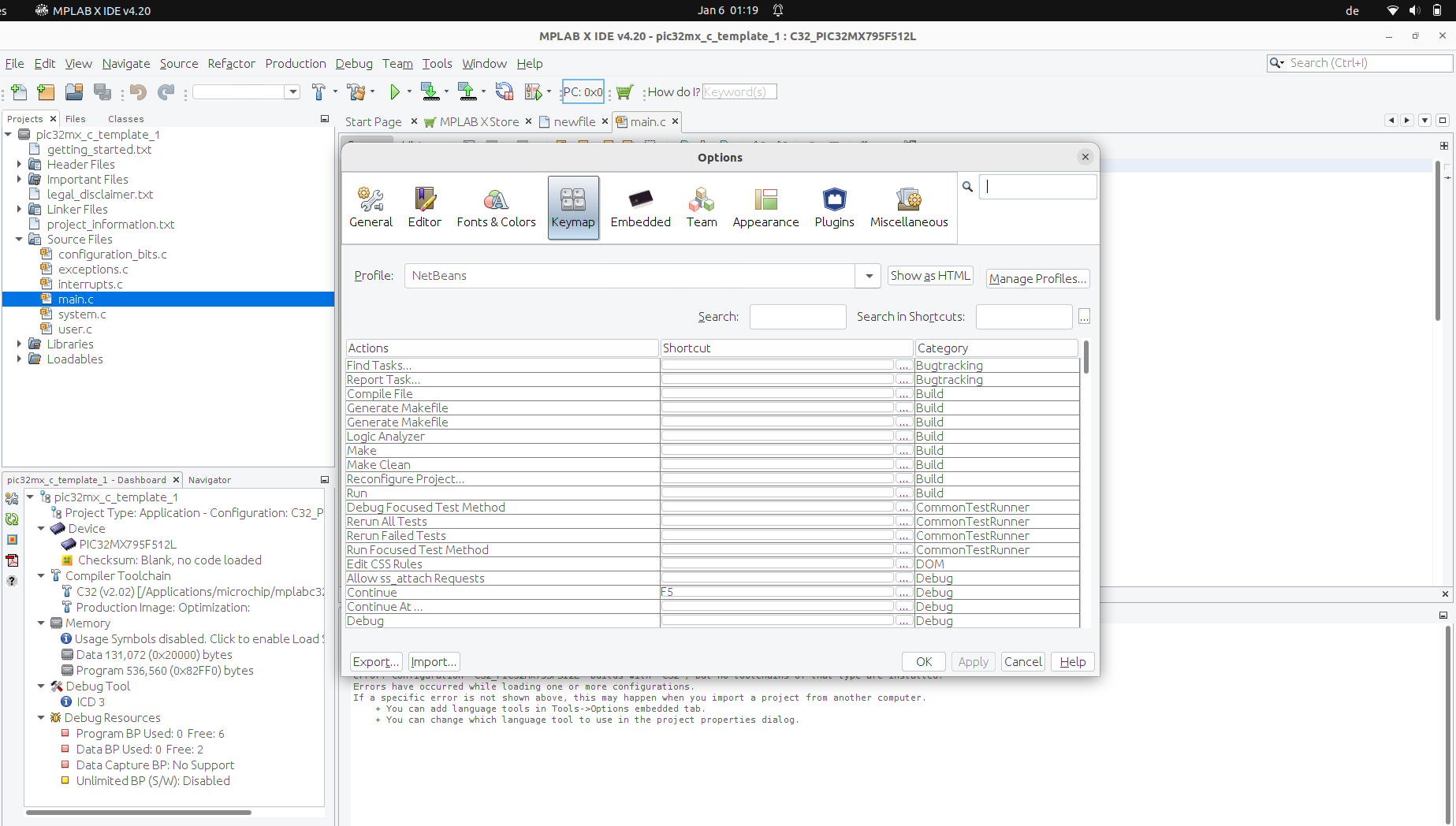Open the shortcut editor button for Continue row

coord(904,593)
